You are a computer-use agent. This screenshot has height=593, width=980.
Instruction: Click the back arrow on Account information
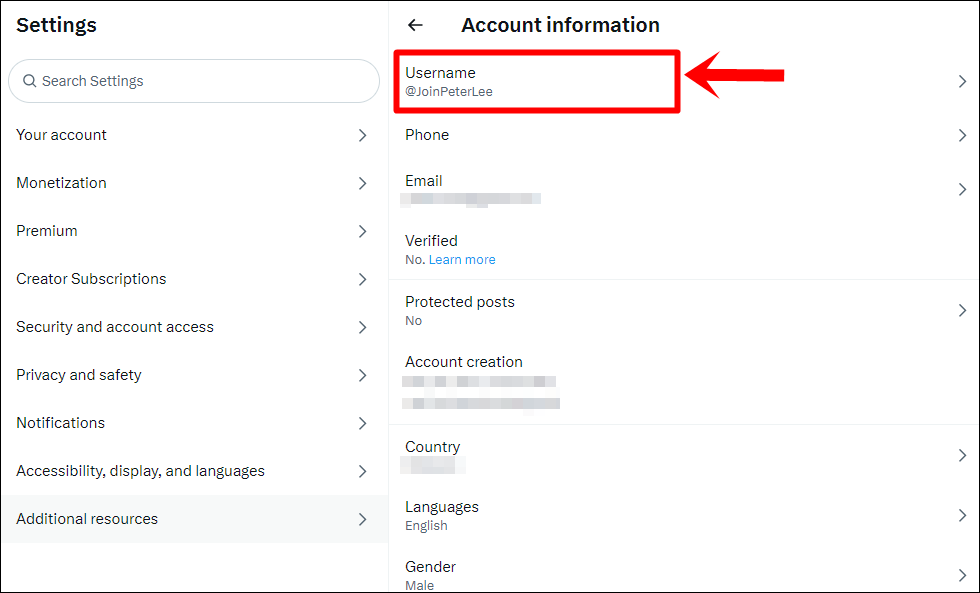click(415, 24)
